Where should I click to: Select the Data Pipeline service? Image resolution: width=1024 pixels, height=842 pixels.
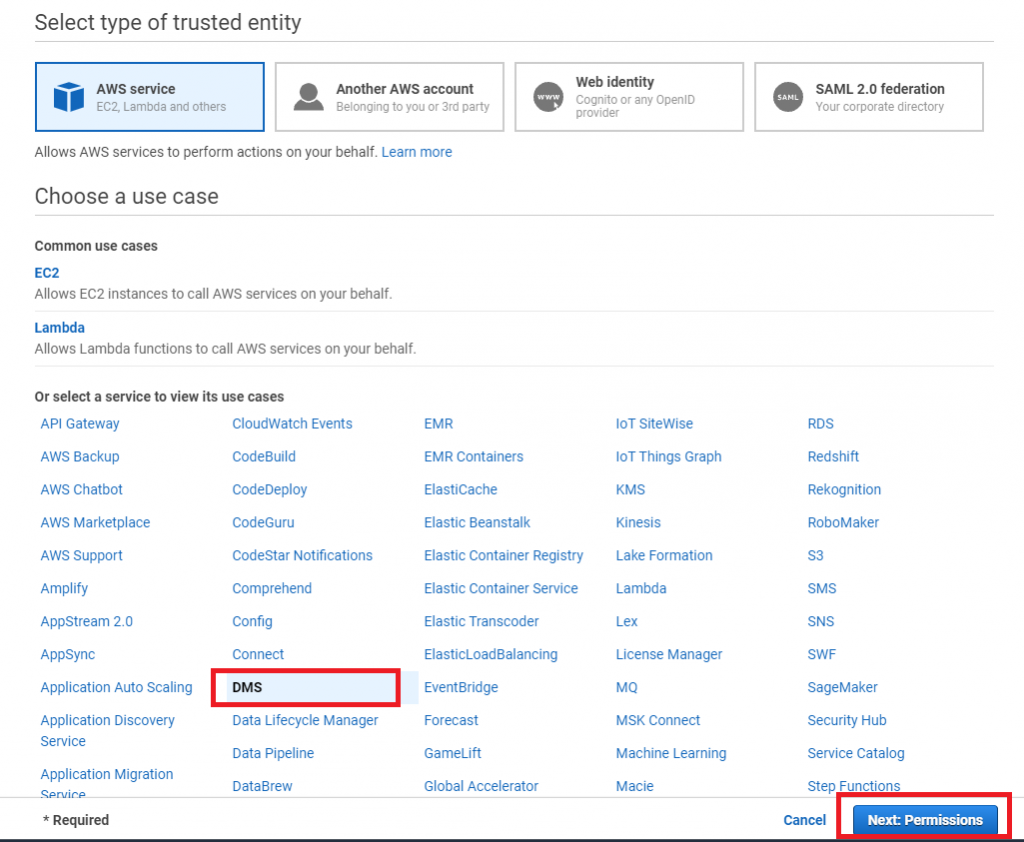tap(273, 753)
